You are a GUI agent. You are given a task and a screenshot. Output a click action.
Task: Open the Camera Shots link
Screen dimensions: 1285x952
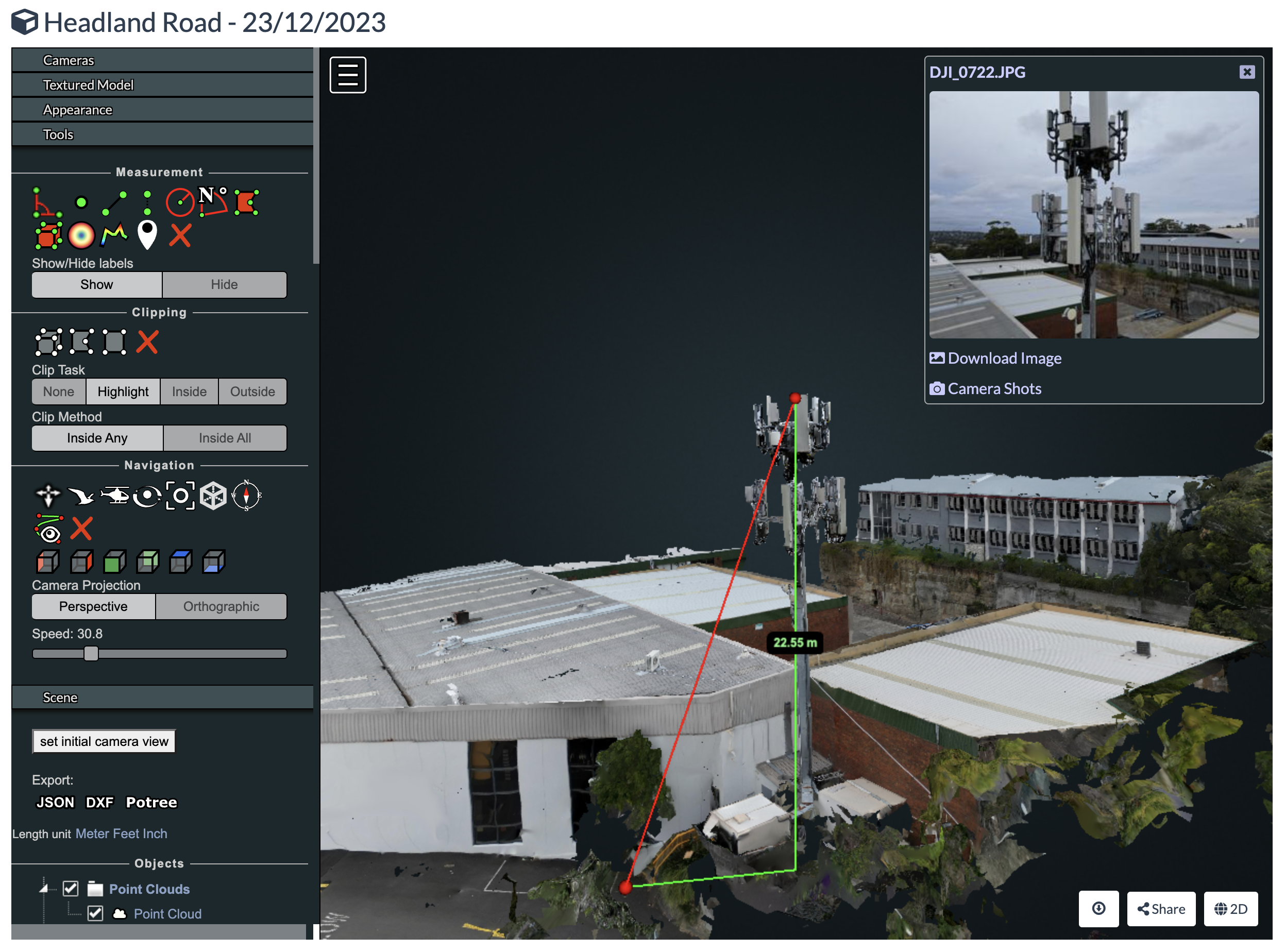(986, 389)
